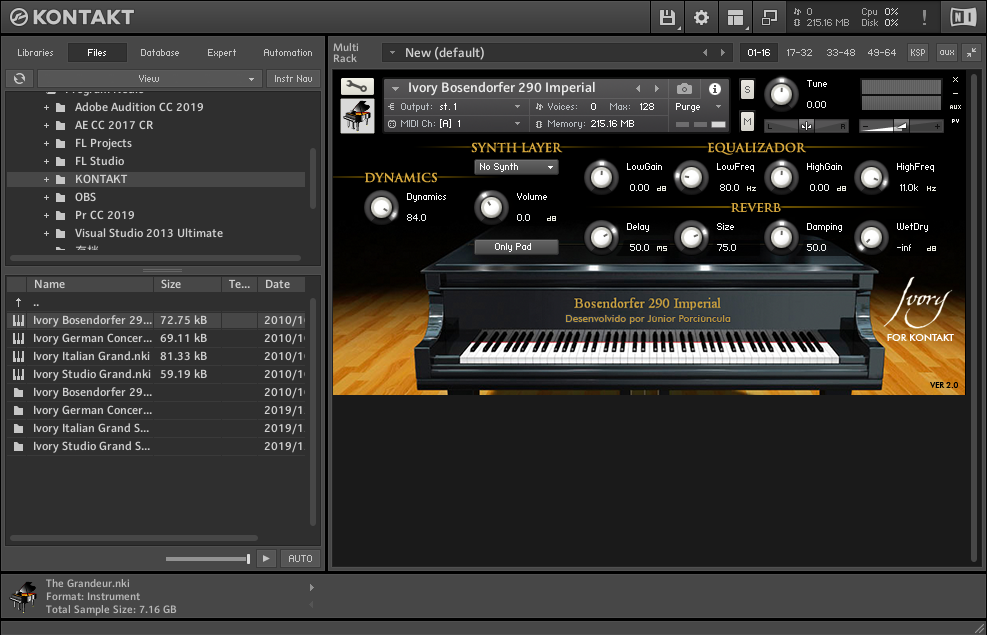Switch to the Database tab
Screen dimensions: 987x635
coord(159,53)
